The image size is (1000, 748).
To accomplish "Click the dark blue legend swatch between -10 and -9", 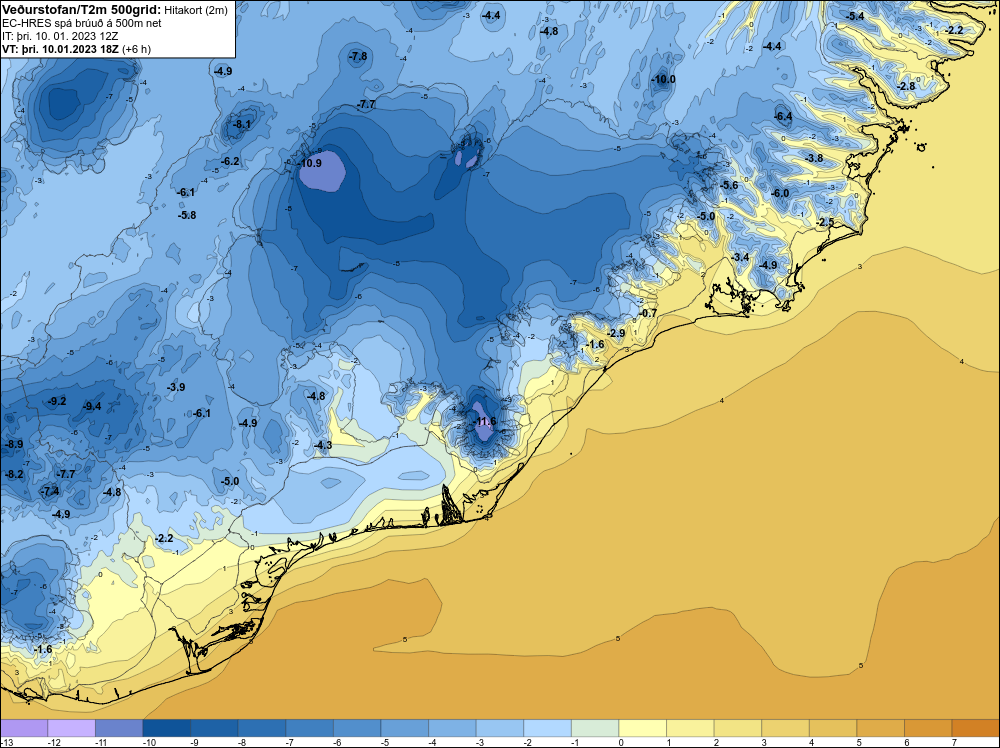I will pos(166,728).
